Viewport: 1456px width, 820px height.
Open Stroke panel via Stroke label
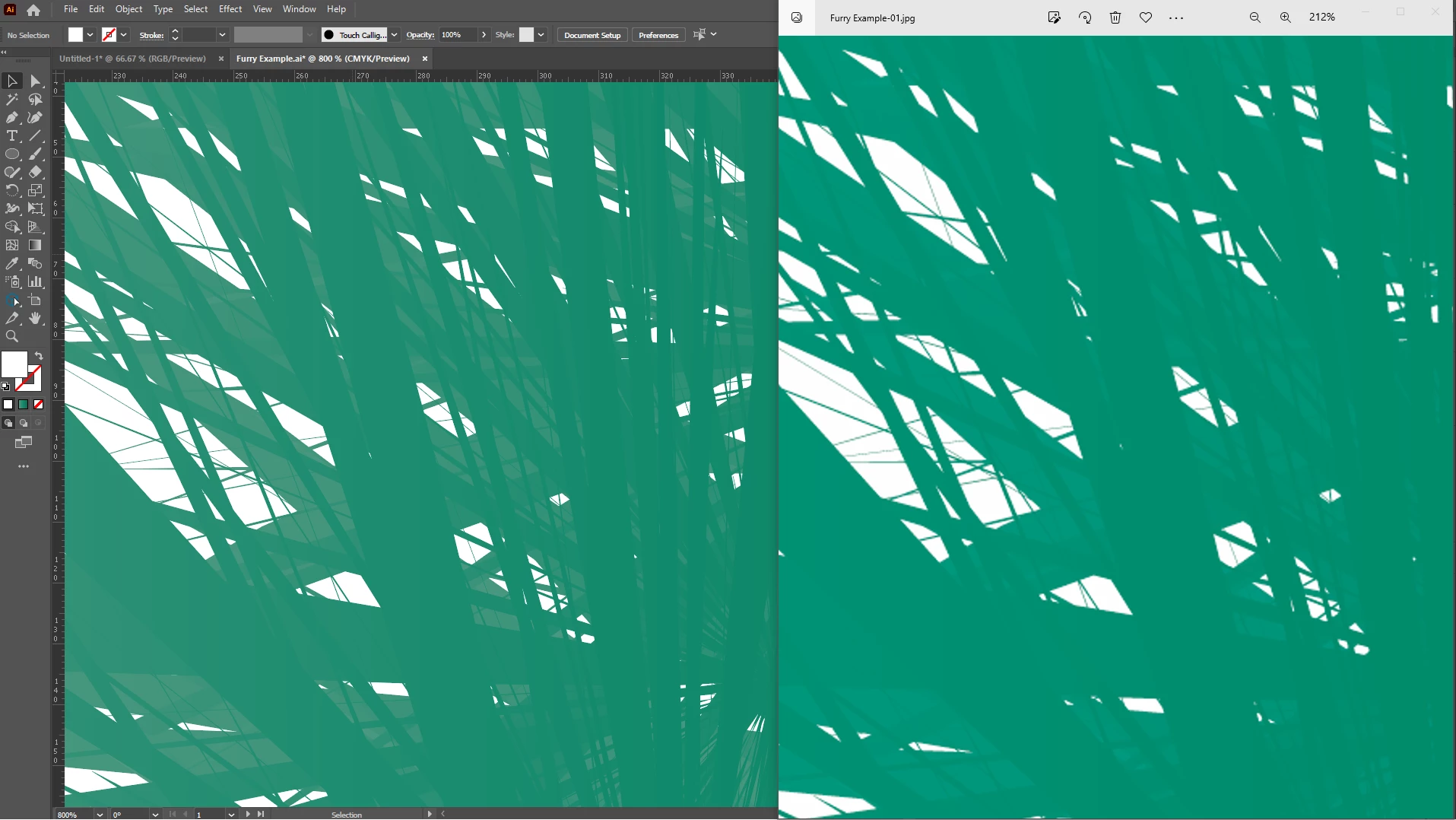click(151, 35)
